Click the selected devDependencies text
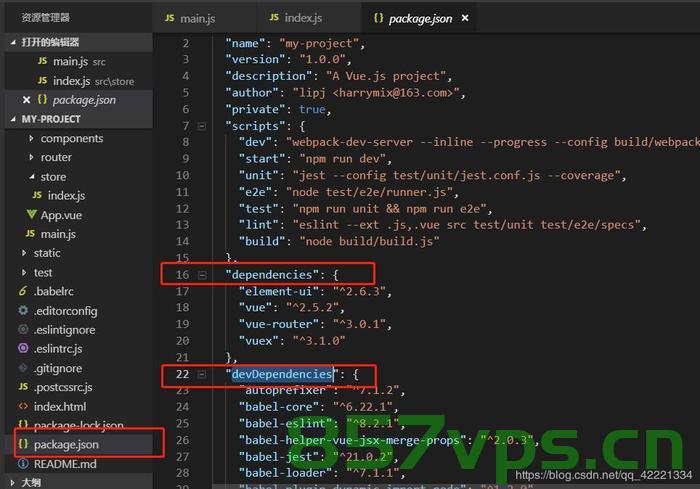This screenshot has width=700, height=489. 282,374
